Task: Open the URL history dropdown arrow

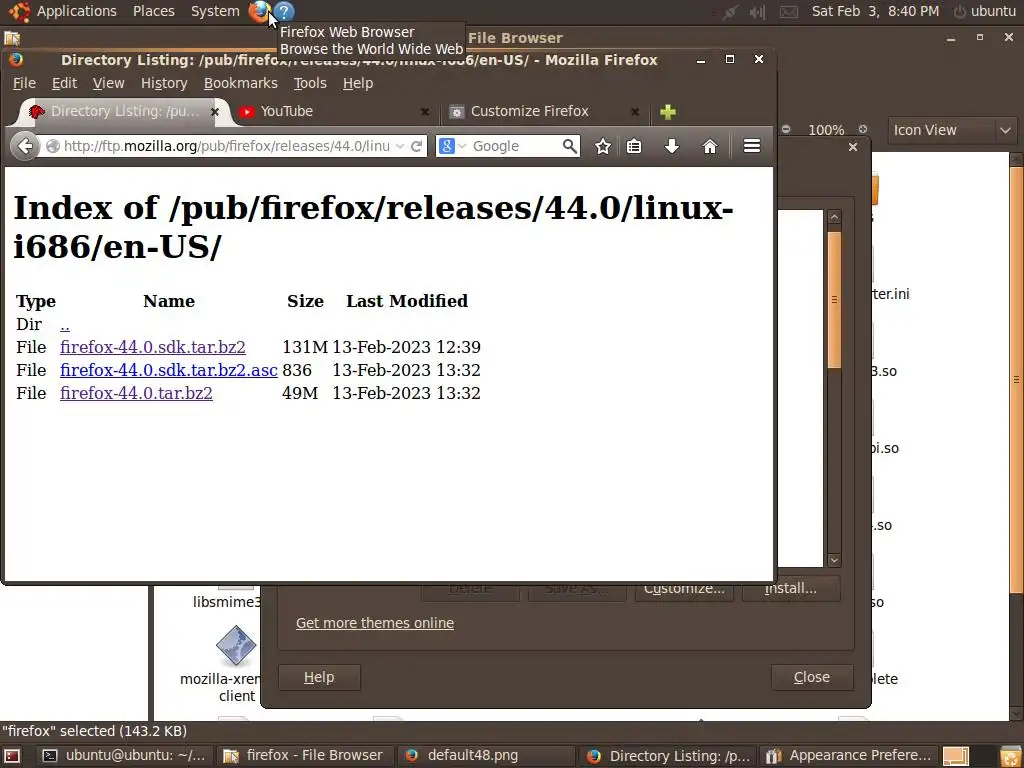Action: [400, 146]
